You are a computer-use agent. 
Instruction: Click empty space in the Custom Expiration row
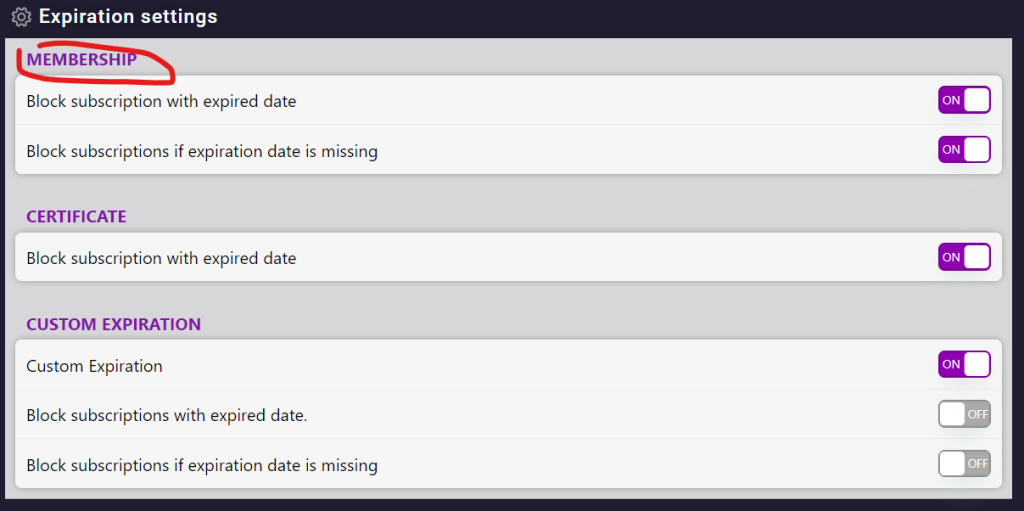click(x=550, y=366)
